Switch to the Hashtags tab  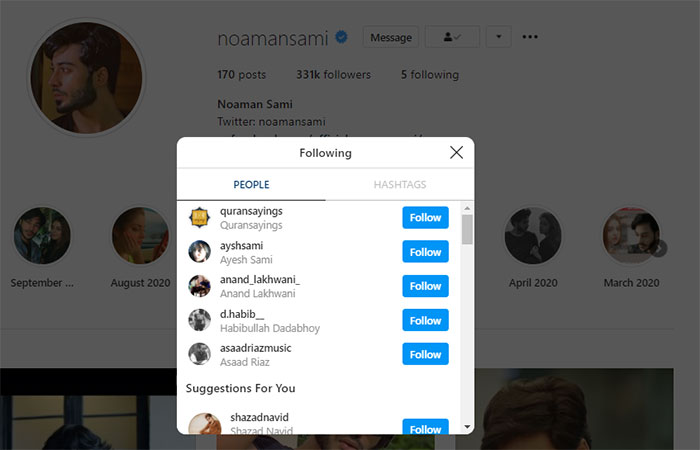click(x=400, y=185)
